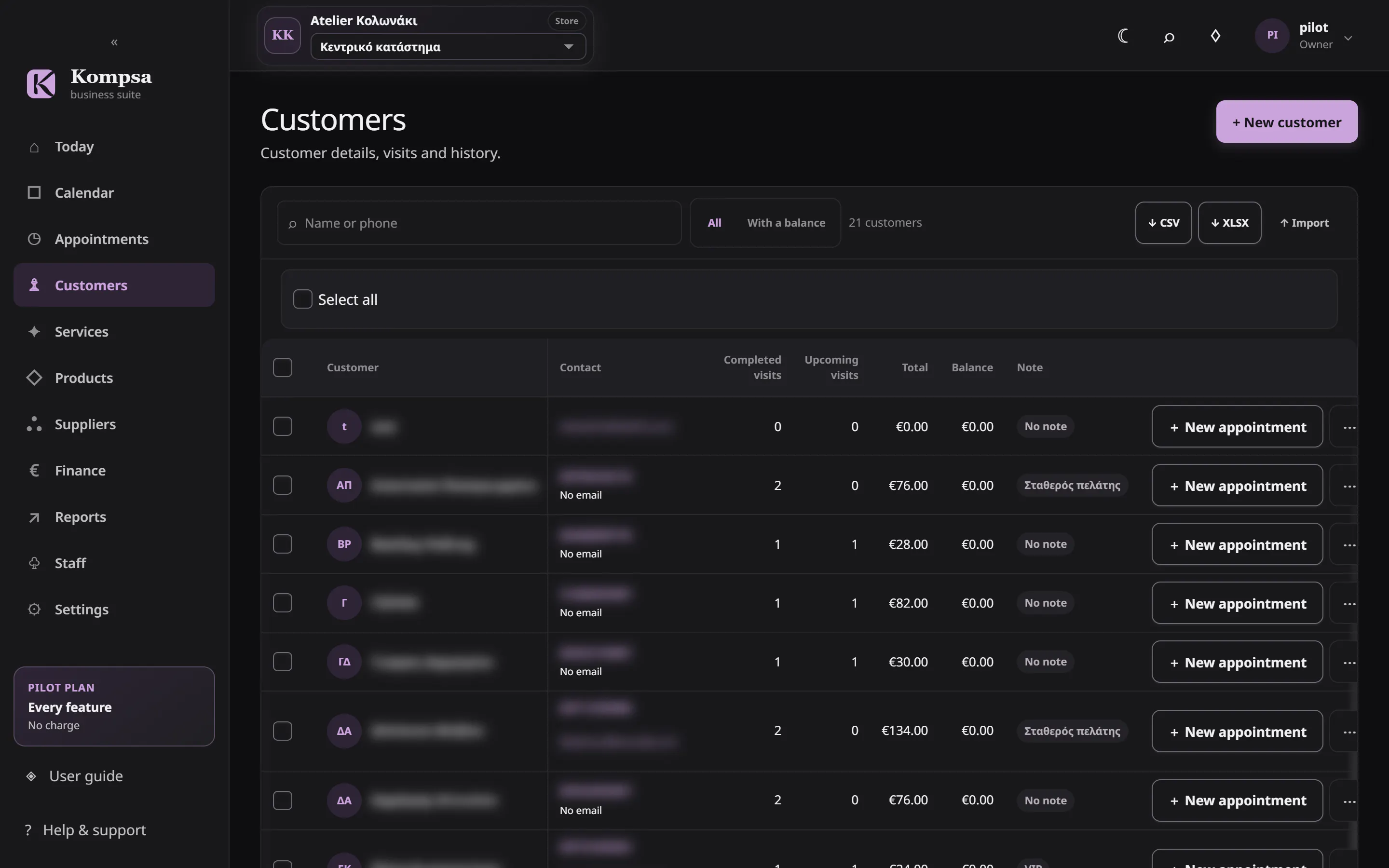This screenshot has height=868, width=1389.
Task: Open the ΑΠ customer avatar
Action: click(x=344, y=485)
